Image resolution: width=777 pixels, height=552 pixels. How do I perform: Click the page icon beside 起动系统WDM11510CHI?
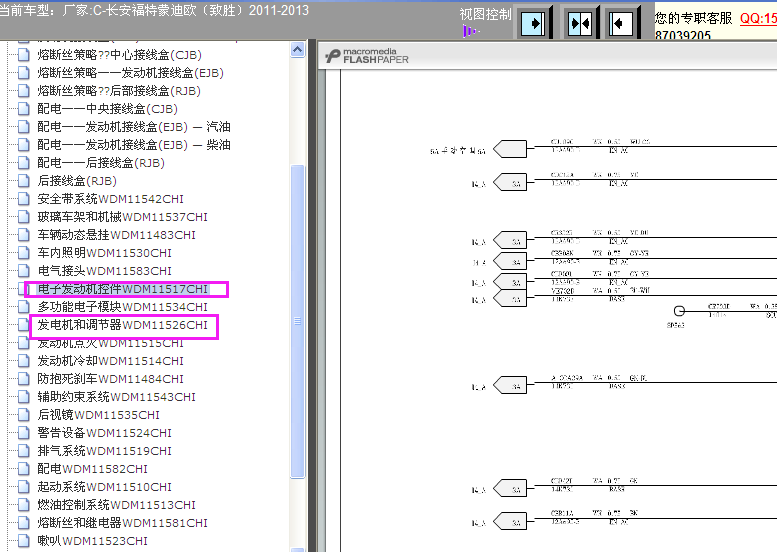click(24, 487)
